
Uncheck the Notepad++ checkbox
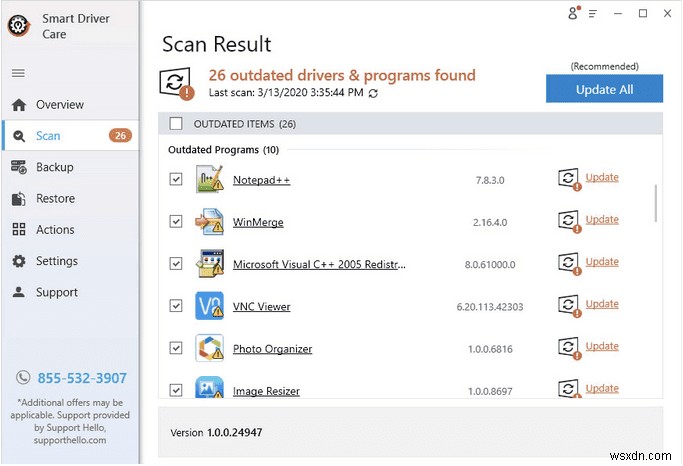176,179
